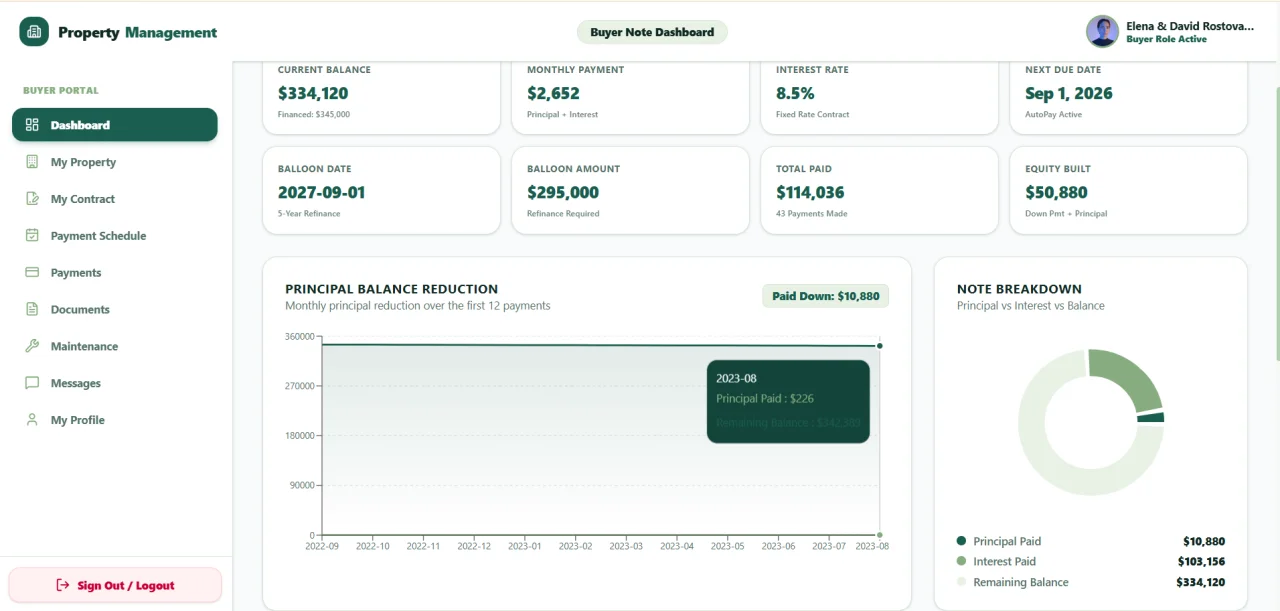Click the user profile avatar photo
This screenshot has width=1280, height=611.
pos(1102,32)
